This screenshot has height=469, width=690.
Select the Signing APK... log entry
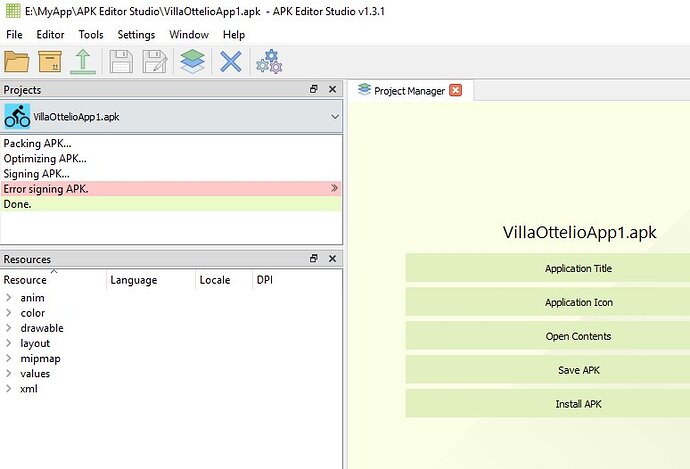tap(171, 173)
